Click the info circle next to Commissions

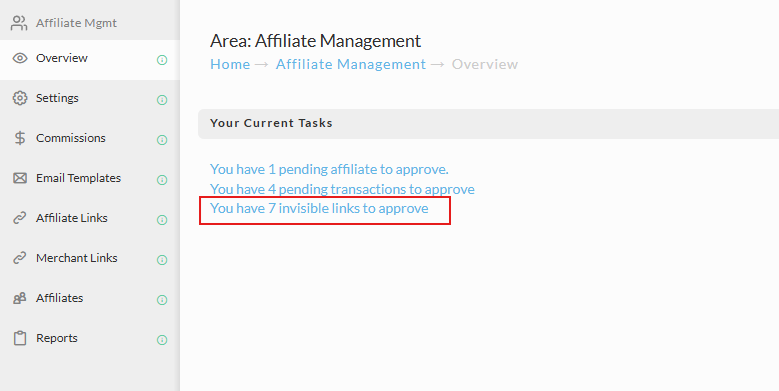[162, 140]
